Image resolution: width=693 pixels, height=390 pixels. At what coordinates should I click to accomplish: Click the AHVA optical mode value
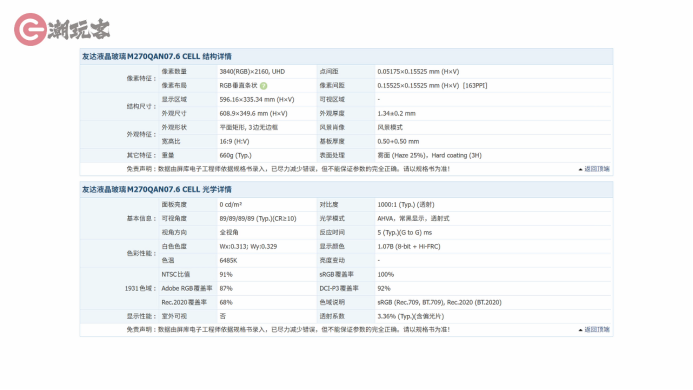click(413, 218)
